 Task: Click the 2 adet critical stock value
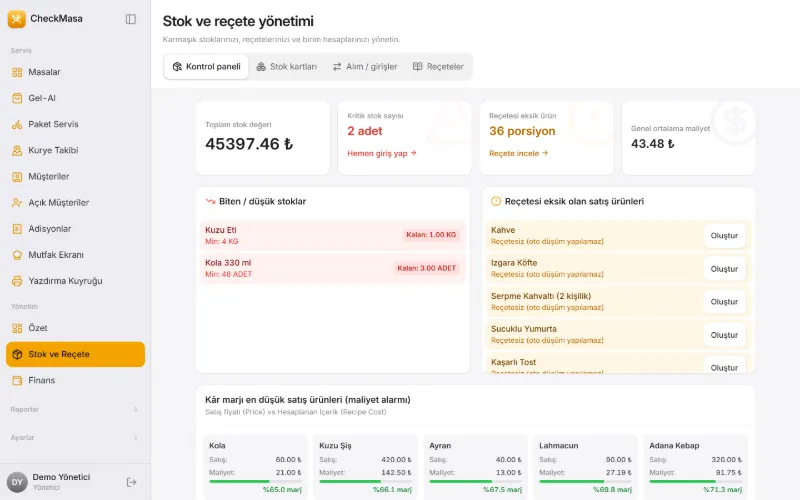(x=365, y=132)
